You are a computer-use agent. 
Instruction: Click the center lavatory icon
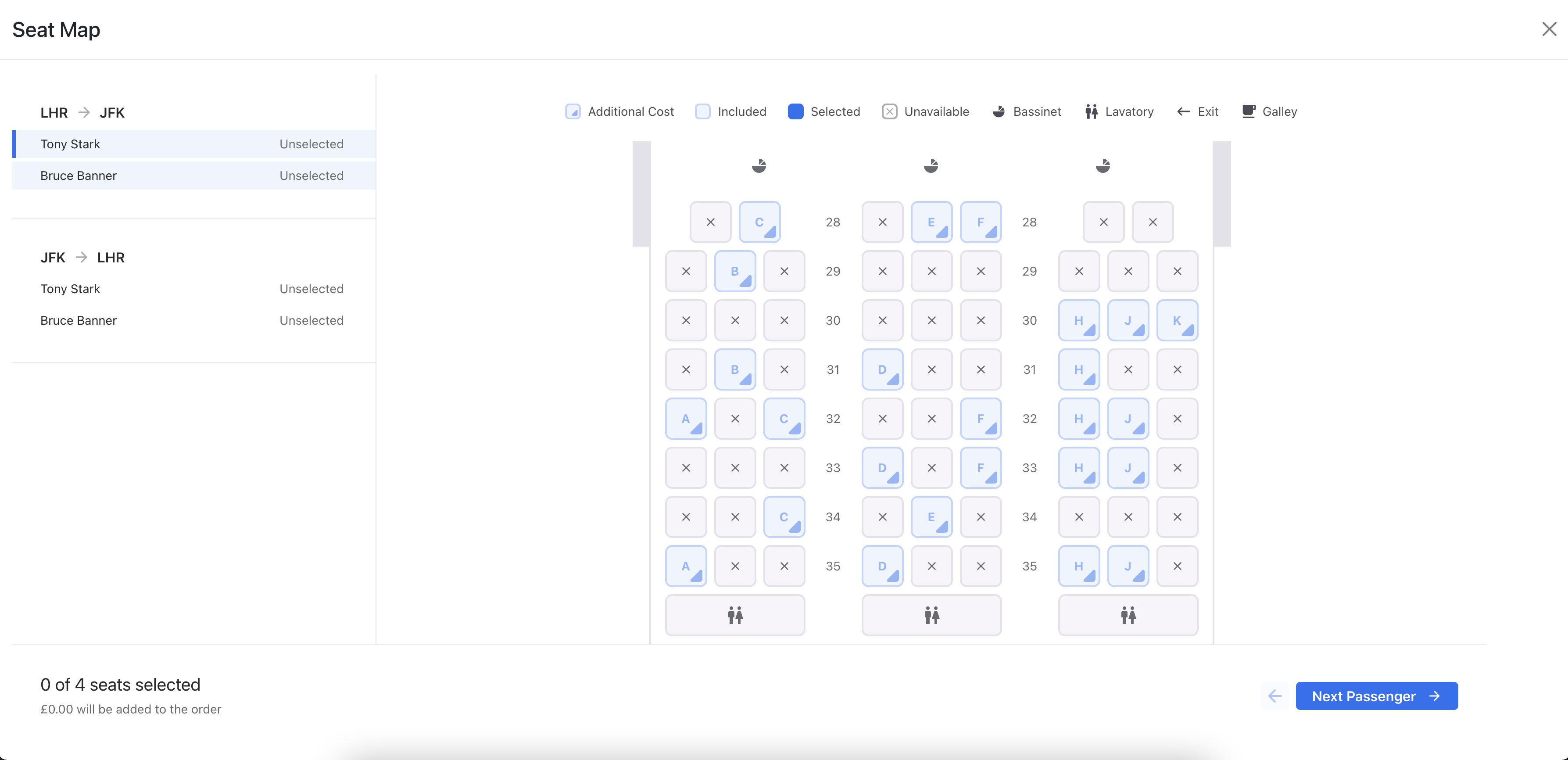pyautogui.click(x=931, y=615)
